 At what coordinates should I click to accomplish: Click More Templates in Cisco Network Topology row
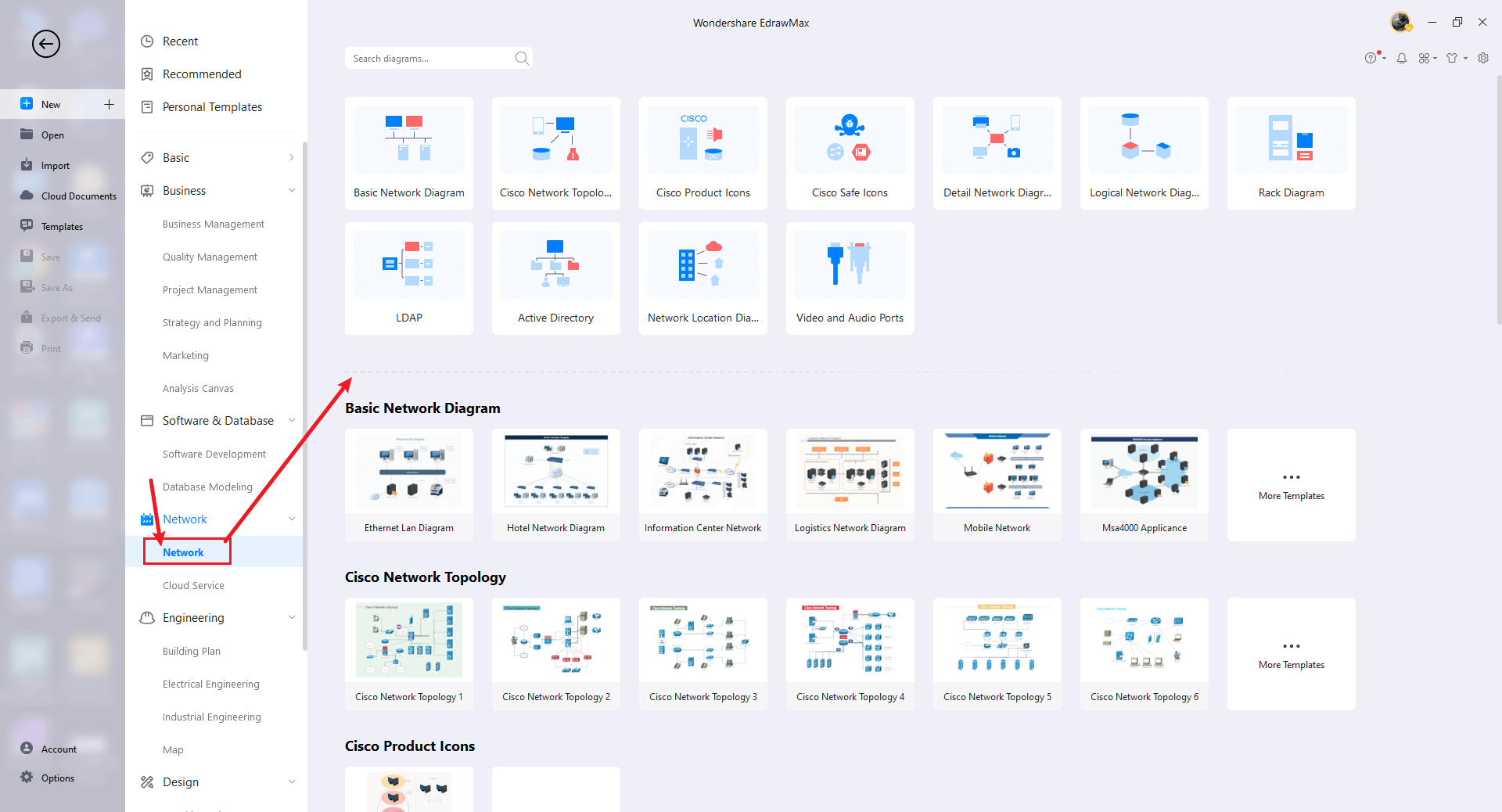1292,654
